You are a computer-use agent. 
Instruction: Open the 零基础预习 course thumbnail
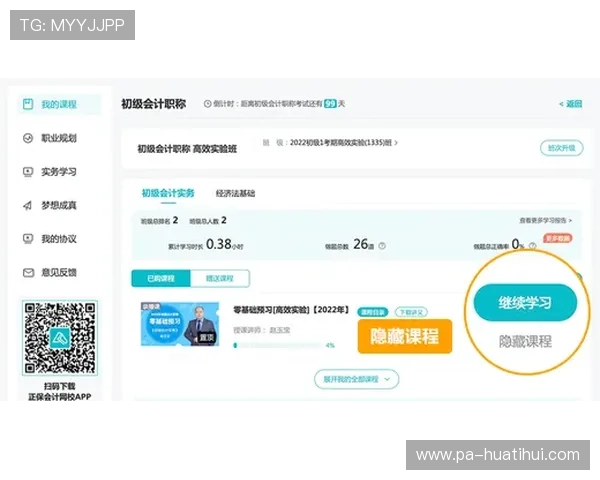click(x=180, y=324)
